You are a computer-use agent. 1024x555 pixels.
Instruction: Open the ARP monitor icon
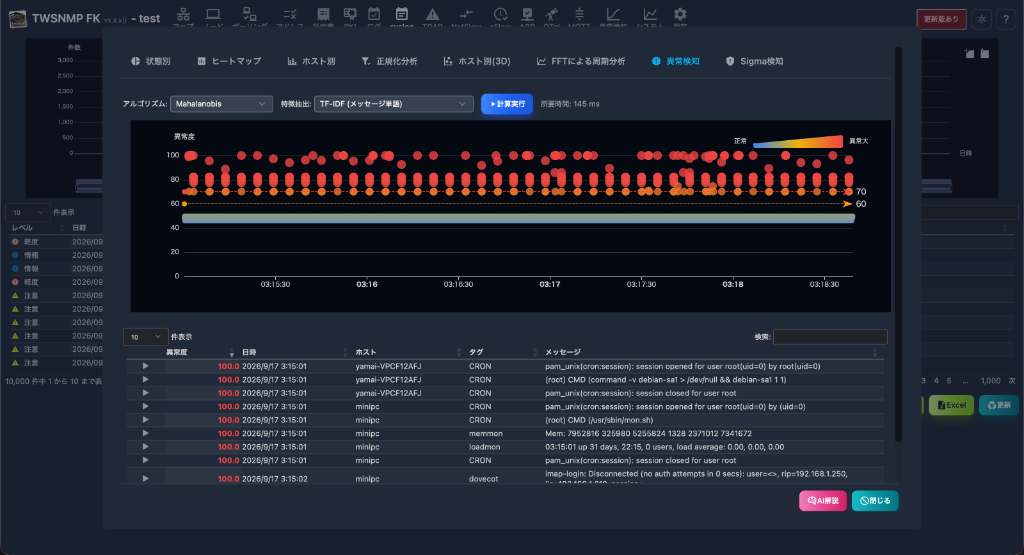(528, 14)
